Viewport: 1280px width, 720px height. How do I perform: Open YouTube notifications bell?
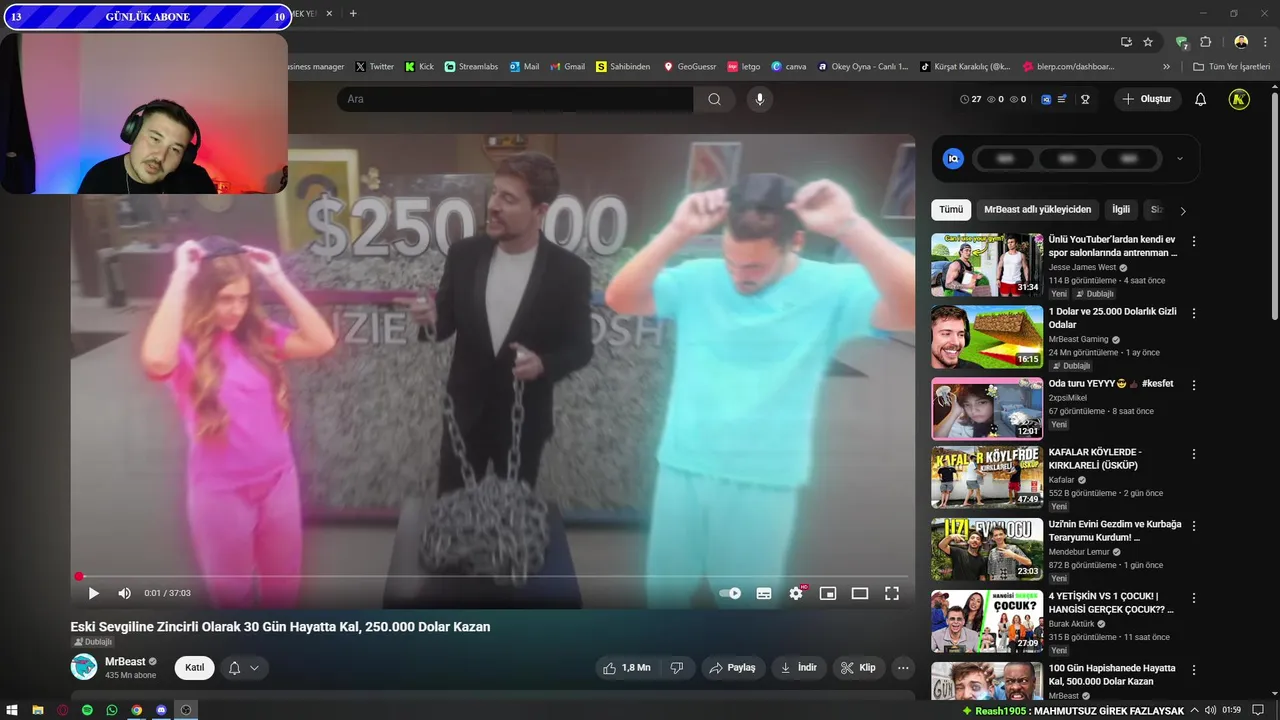click(1201, 99)
